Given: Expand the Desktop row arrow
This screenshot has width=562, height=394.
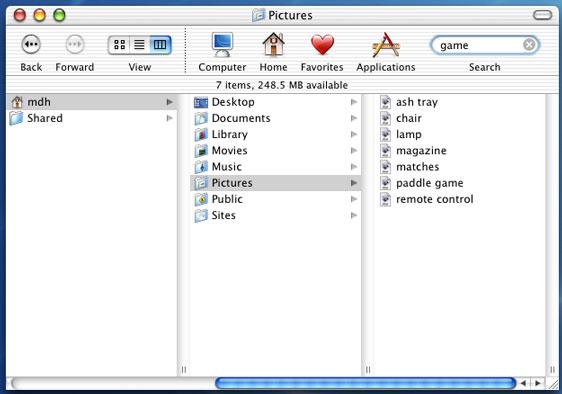Looking at the screenshot, I should click(354, 102).
